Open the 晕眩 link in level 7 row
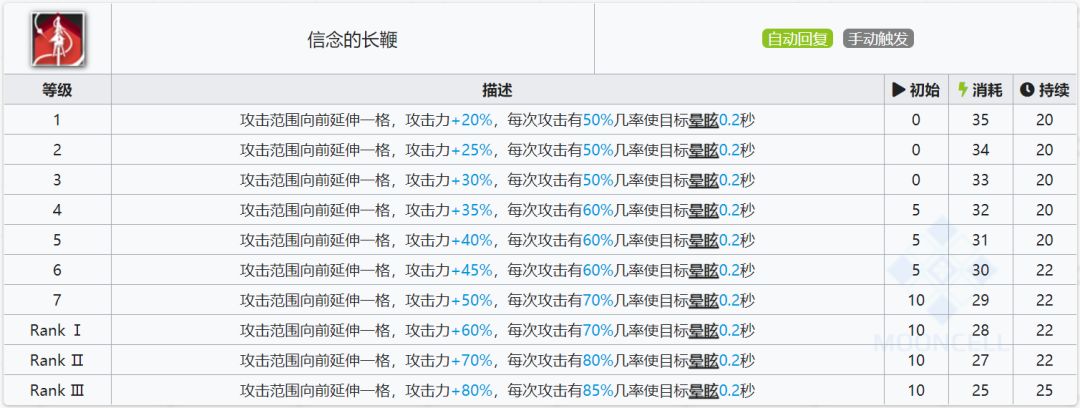1080x408 pixels. (x=704, y=300)
